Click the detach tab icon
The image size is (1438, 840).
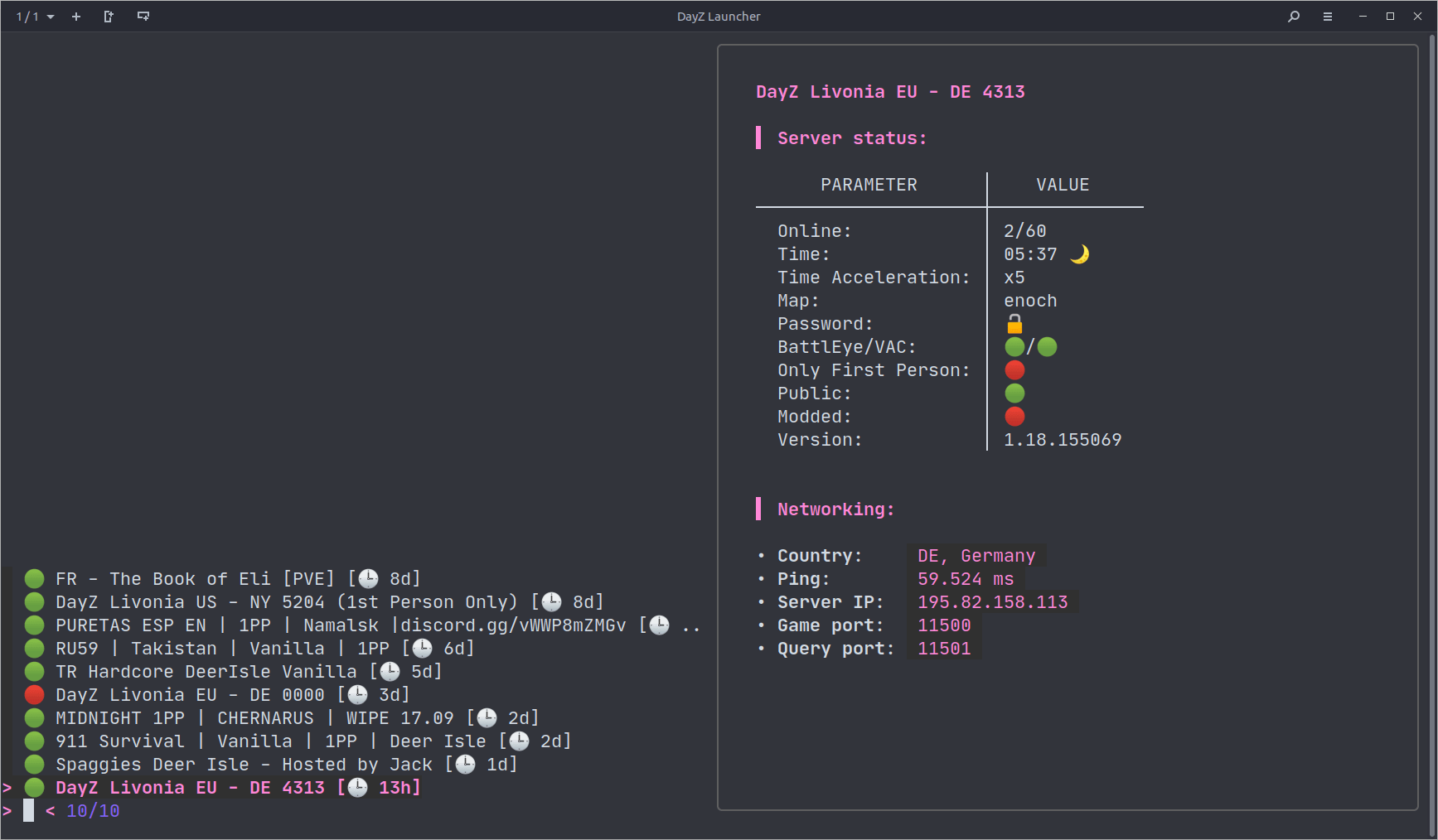coord(109,17)
